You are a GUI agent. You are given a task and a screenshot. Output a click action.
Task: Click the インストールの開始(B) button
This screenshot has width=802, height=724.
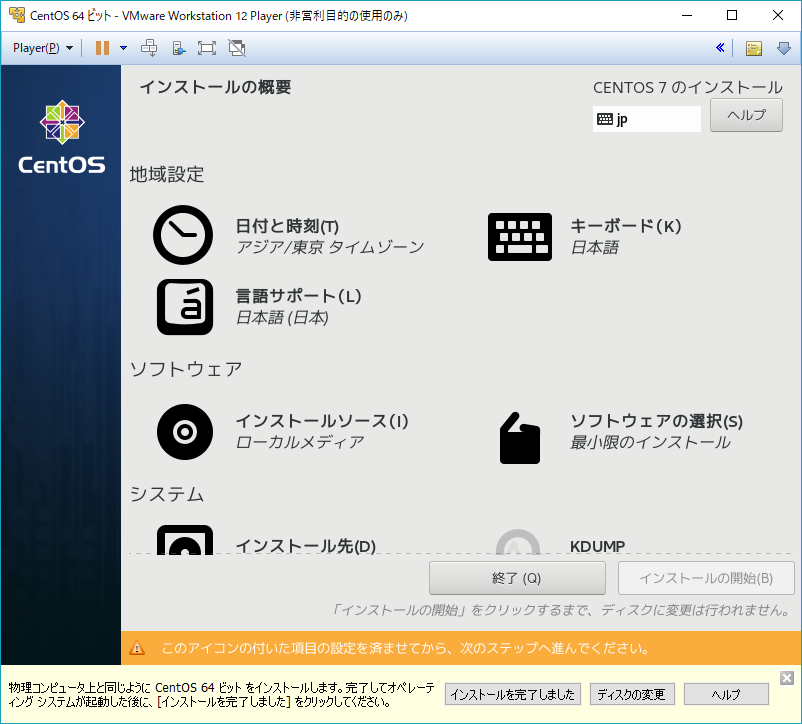[x=706, y=578]
